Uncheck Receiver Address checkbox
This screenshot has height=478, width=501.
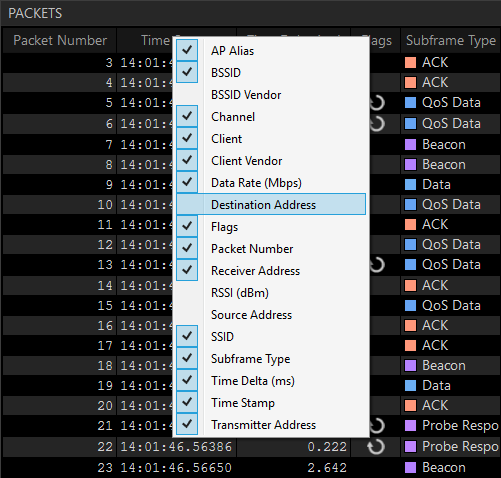pyautogui.click(x=187, y=270)
